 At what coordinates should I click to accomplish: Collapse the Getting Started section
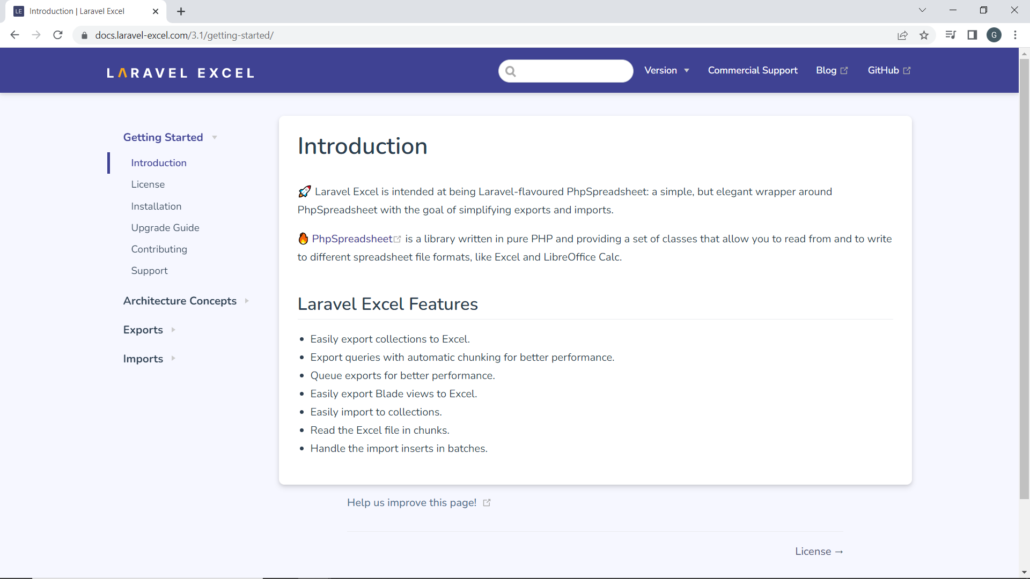point(170,137)
